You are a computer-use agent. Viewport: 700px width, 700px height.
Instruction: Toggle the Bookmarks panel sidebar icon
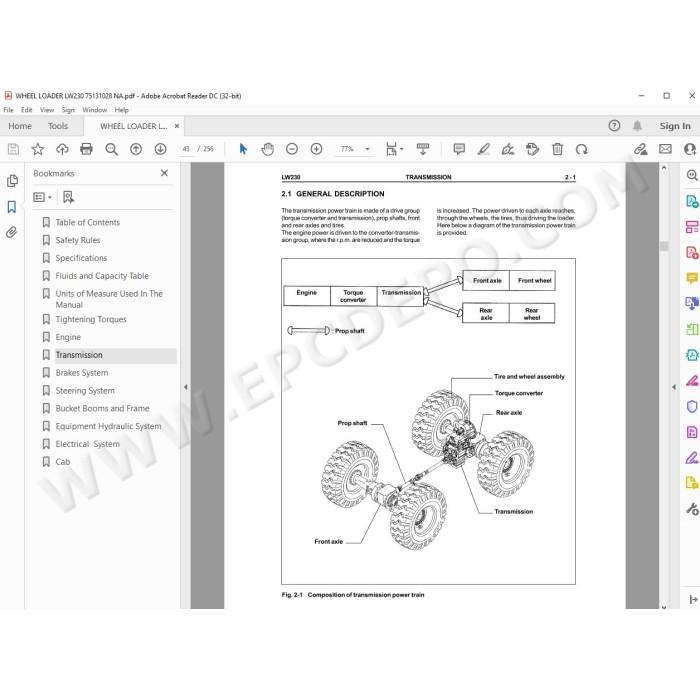[x=12, y=207]
